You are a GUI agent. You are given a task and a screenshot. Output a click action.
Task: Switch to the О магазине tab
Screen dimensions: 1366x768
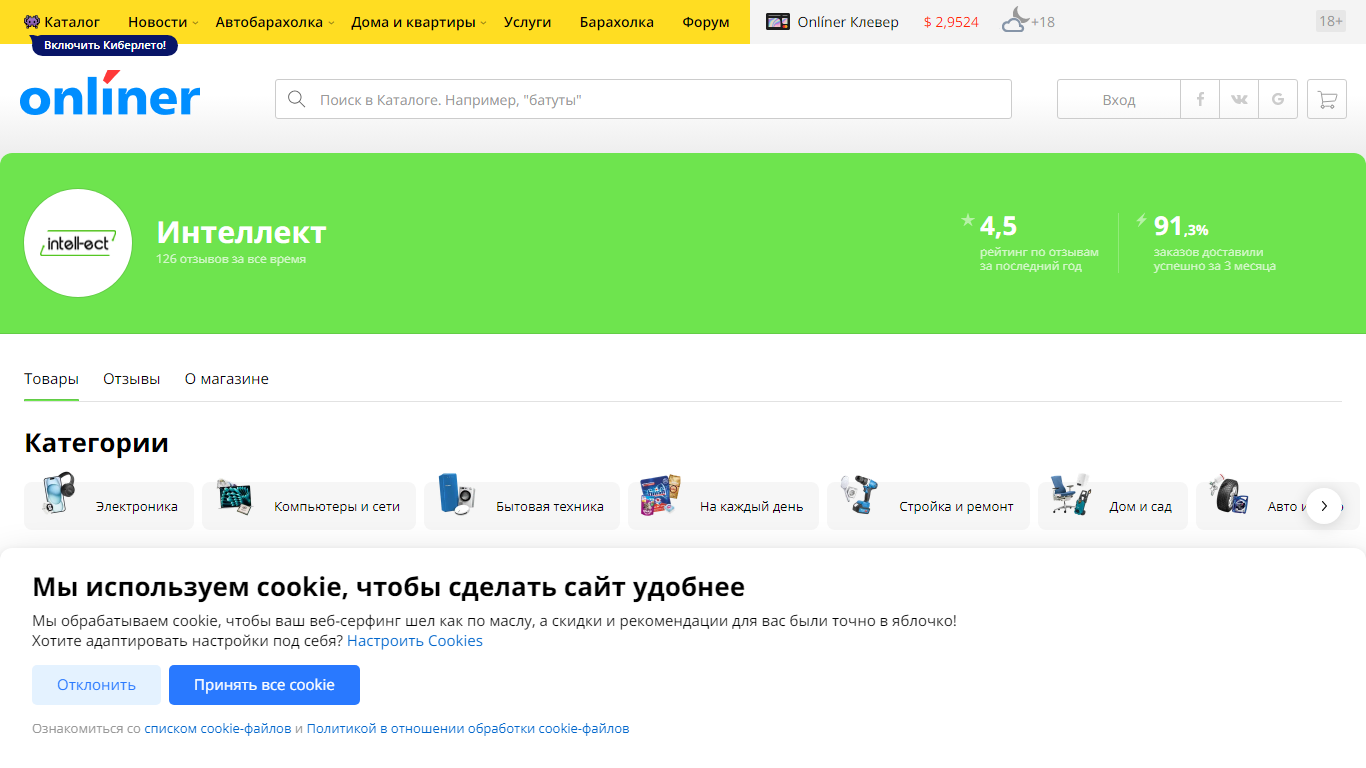coord(227,379)
